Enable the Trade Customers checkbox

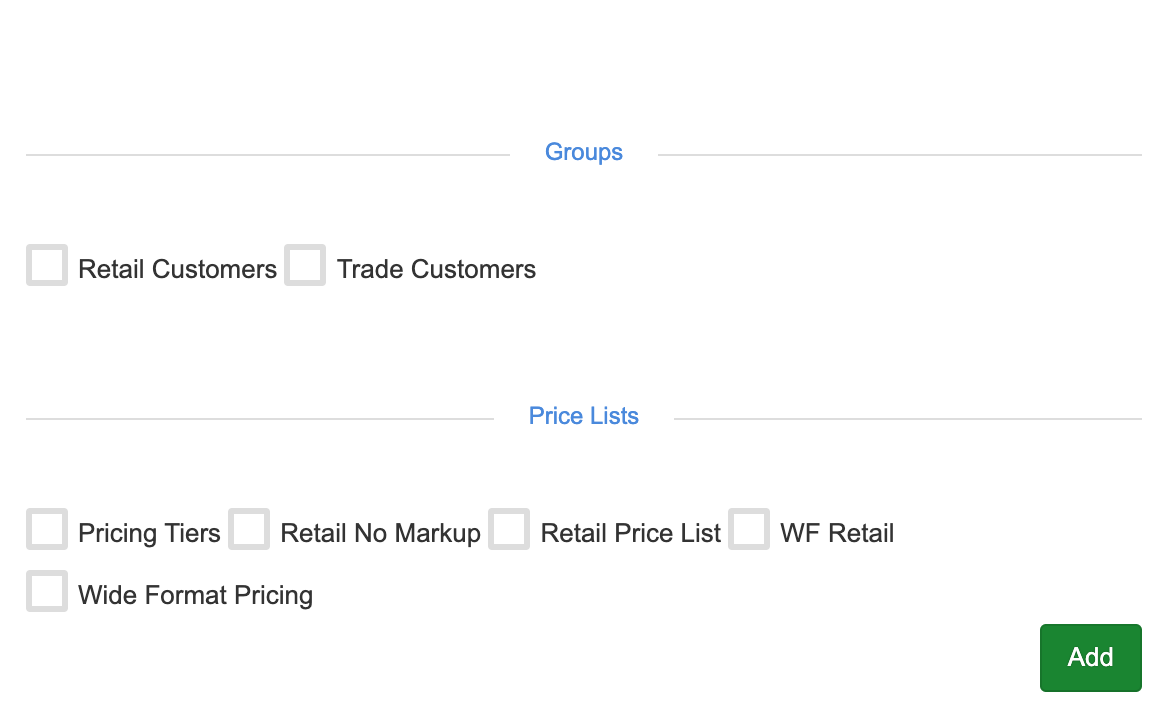(305, 266)
